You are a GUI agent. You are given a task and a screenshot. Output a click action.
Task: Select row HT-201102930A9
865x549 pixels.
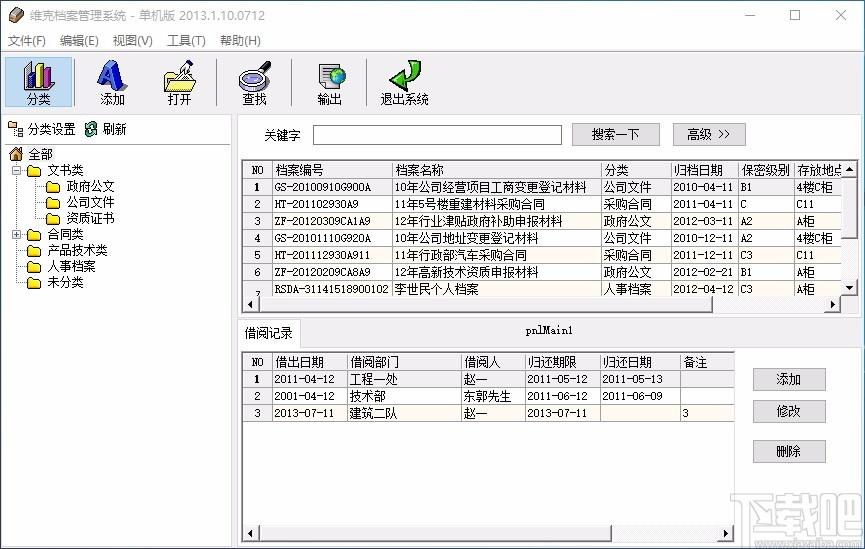(542, 204)
